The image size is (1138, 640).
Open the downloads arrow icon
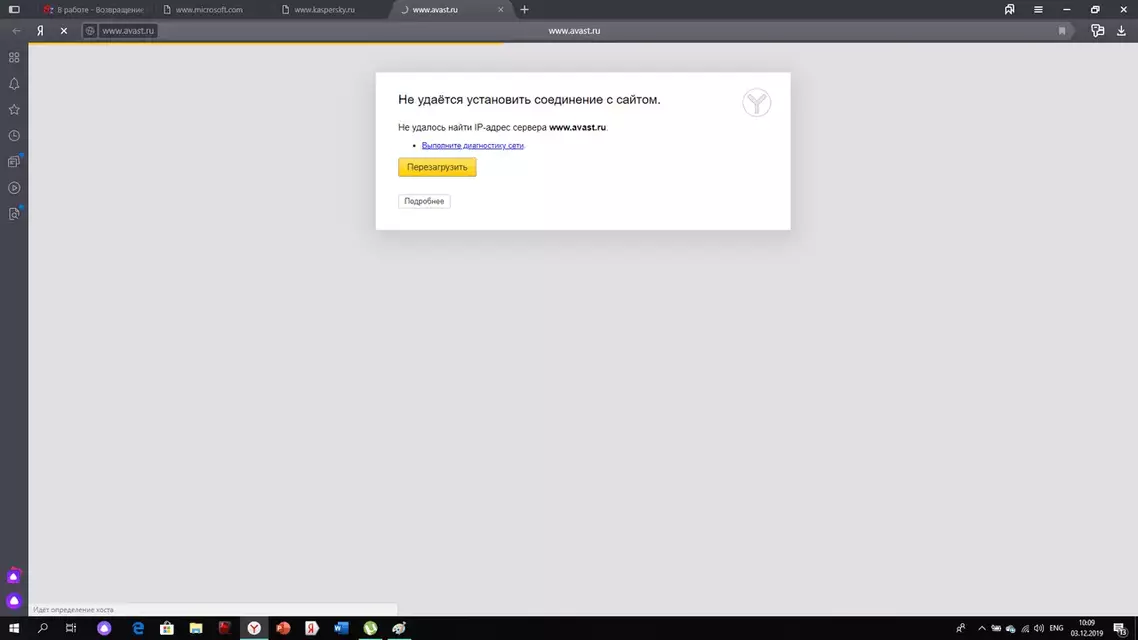click(1121, 30)
